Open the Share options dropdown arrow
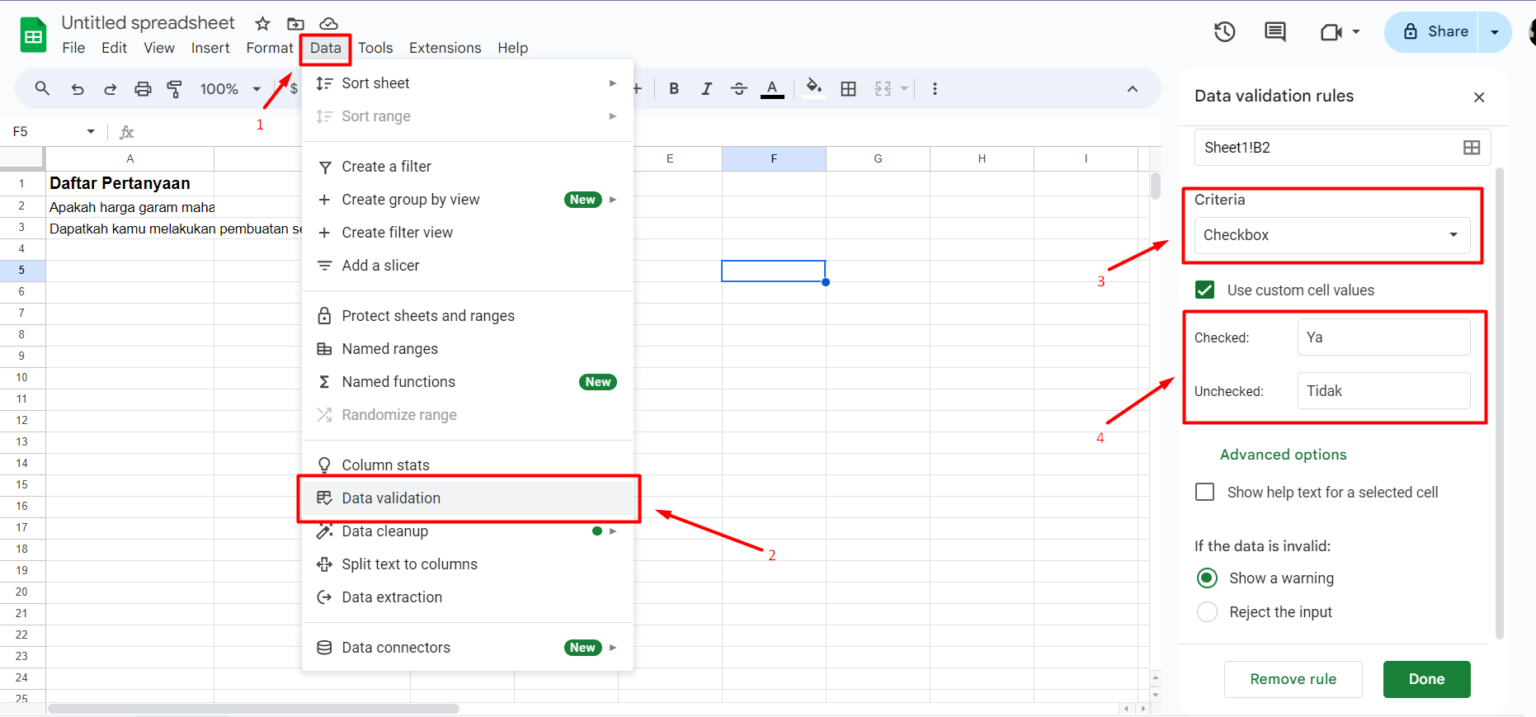The image size is (1536, 717). [1493, 31]
